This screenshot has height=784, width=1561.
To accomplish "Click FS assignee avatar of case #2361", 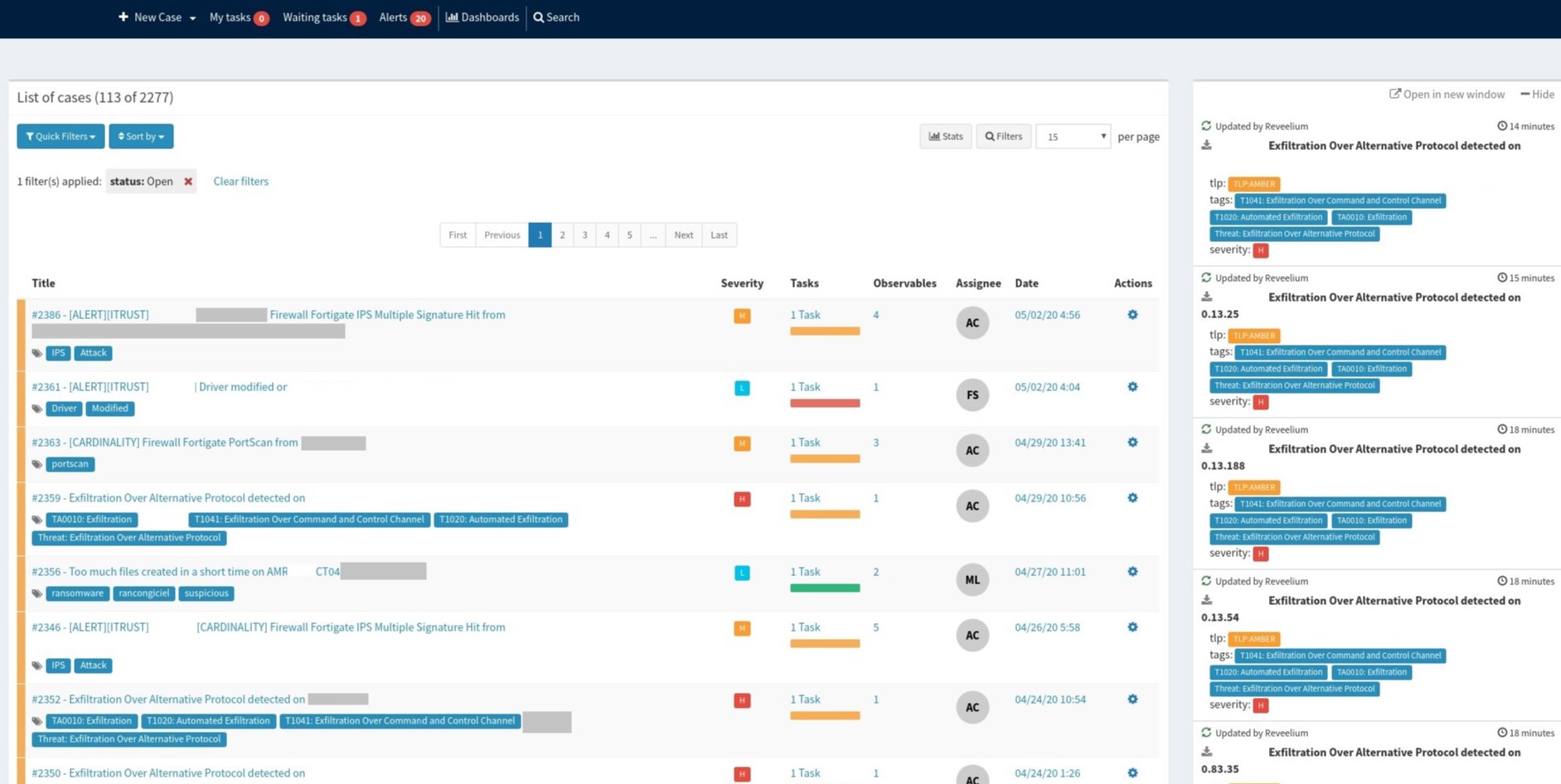I will click(972, 395).
